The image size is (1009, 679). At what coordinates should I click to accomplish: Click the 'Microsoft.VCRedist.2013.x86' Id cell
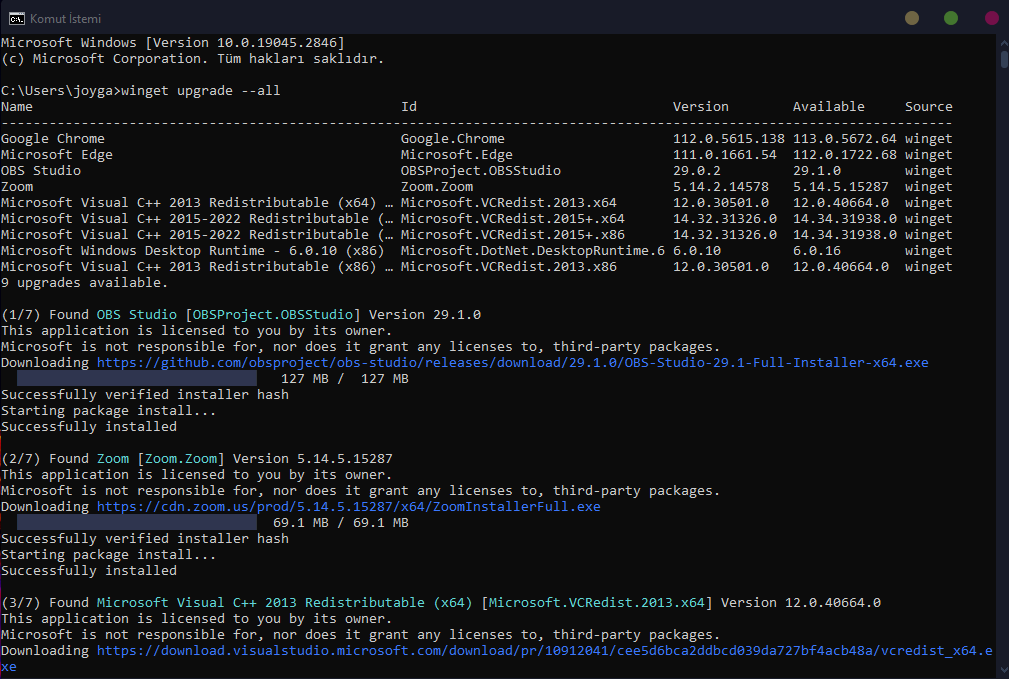click(509, 266)
